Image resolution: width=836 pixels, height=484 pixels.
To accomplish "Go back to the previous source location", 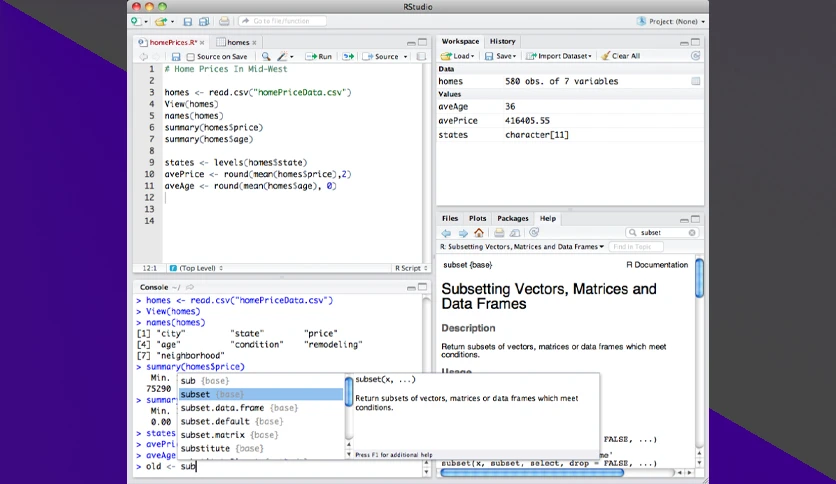I will (x=143, y=57).
